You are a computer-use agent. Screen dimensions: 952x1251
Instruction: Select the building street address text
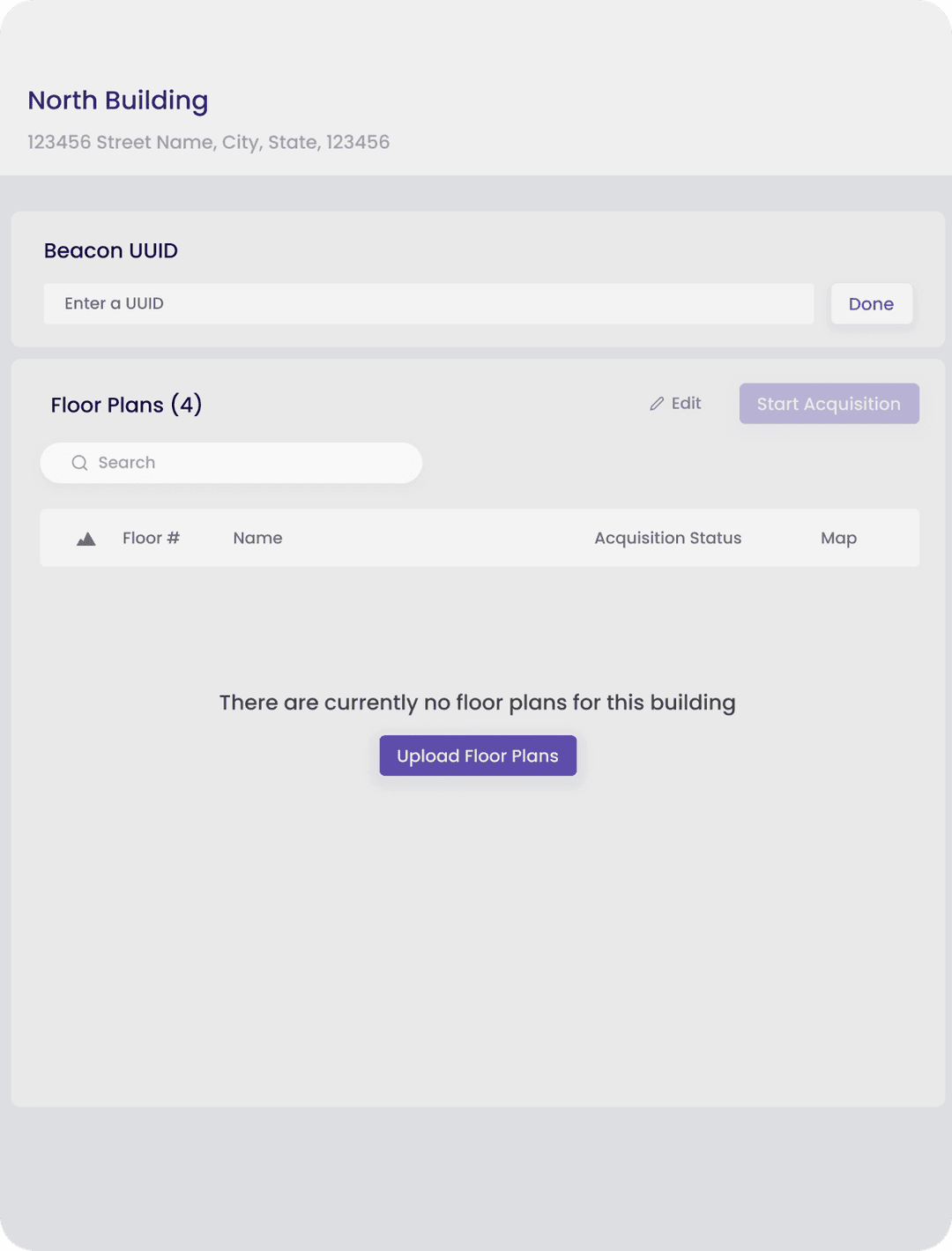click(209, 142)
